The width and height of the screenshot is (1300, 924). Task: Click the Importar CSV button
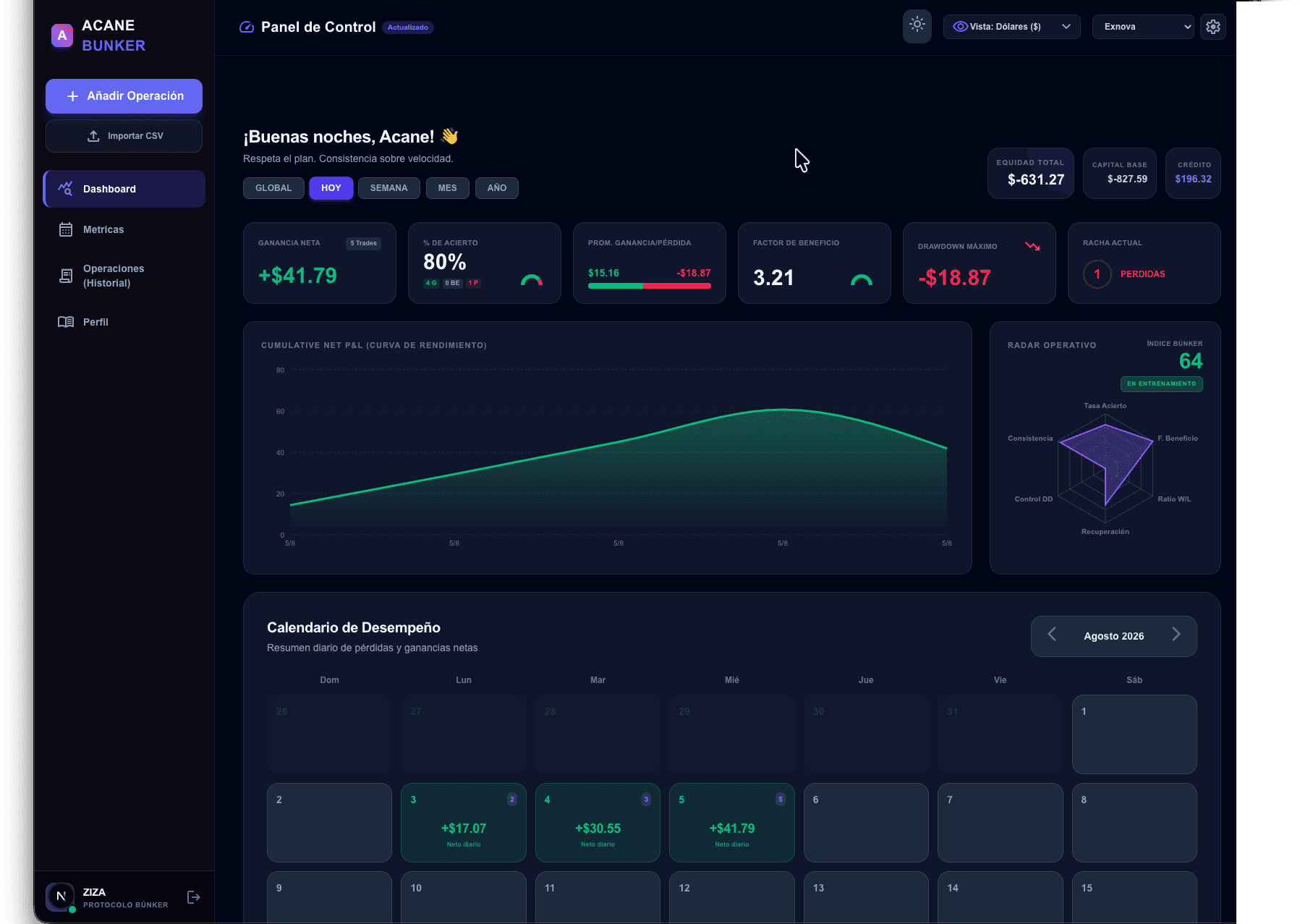pos(124,136)
